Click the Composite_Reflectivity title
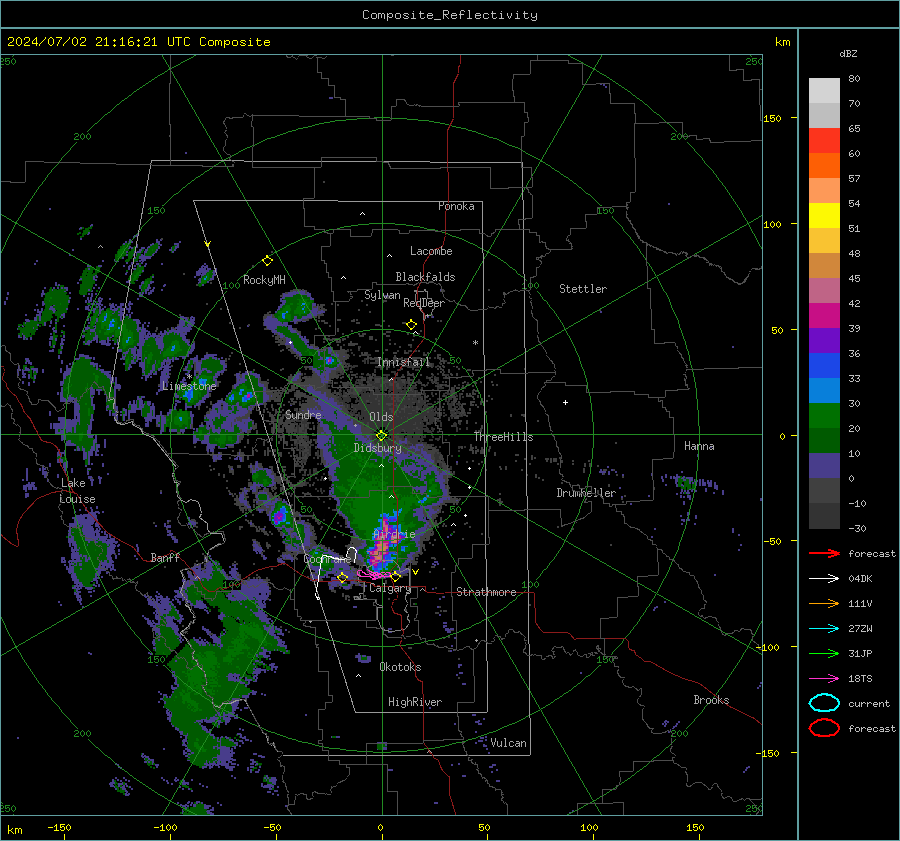 [449, 15]
